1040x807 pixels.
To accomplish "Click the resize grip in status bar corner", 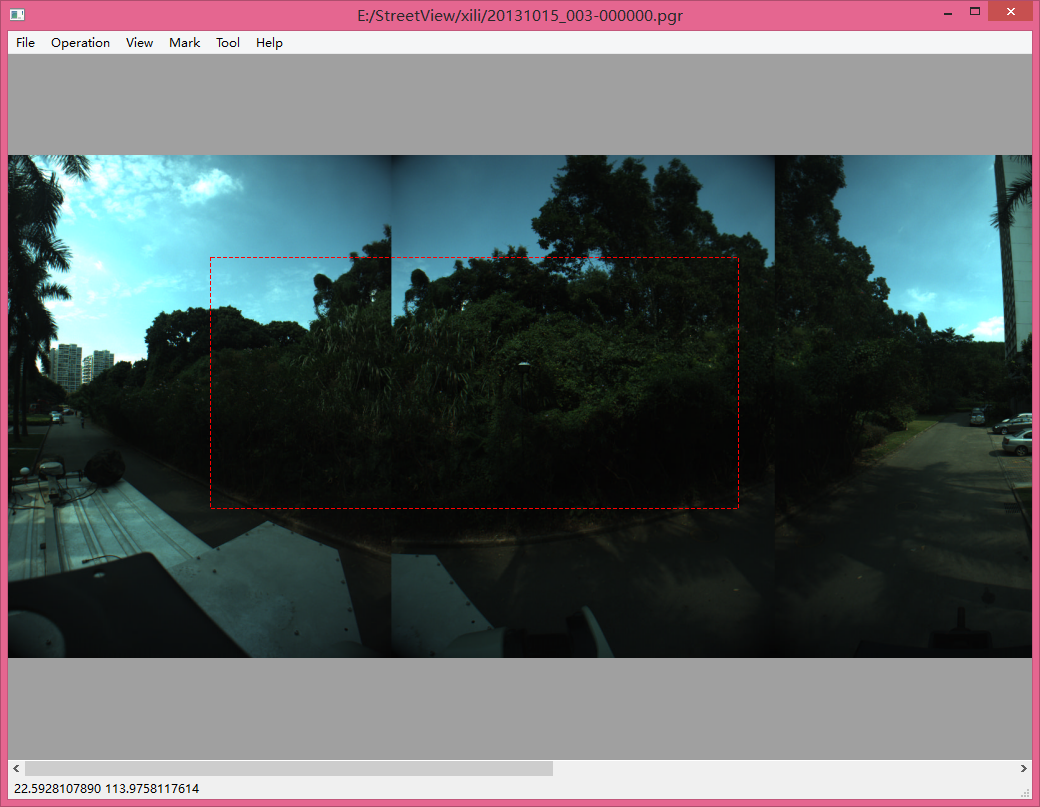I will point(1025,792).
